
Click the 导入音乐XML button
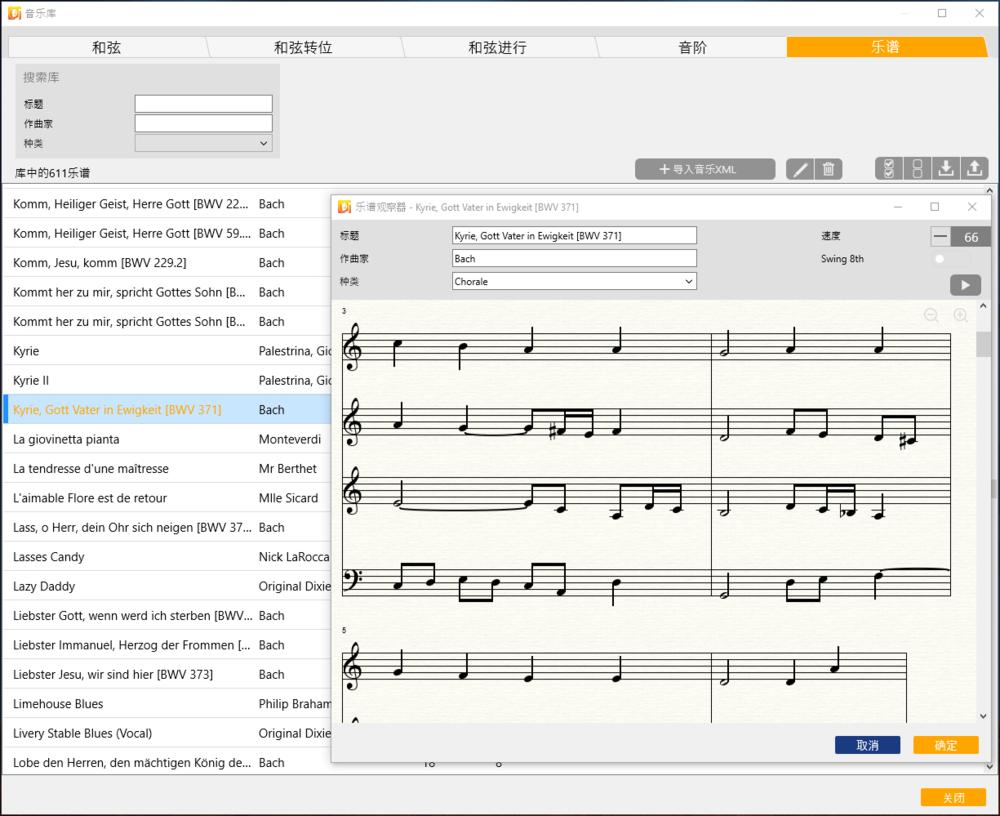[705, 169]
